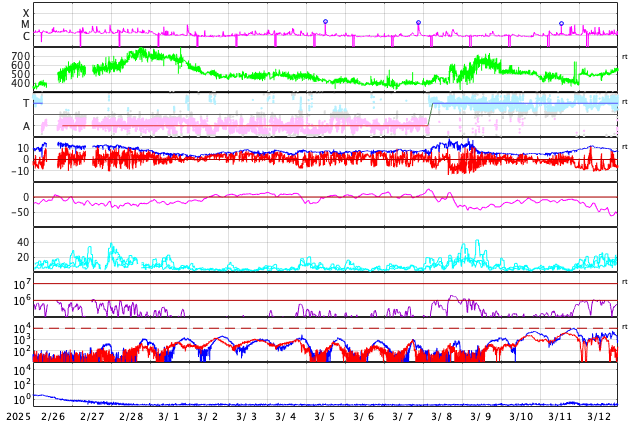Select the 'A' sector axis label
634x424 pixels.
[x=26, y=127]
